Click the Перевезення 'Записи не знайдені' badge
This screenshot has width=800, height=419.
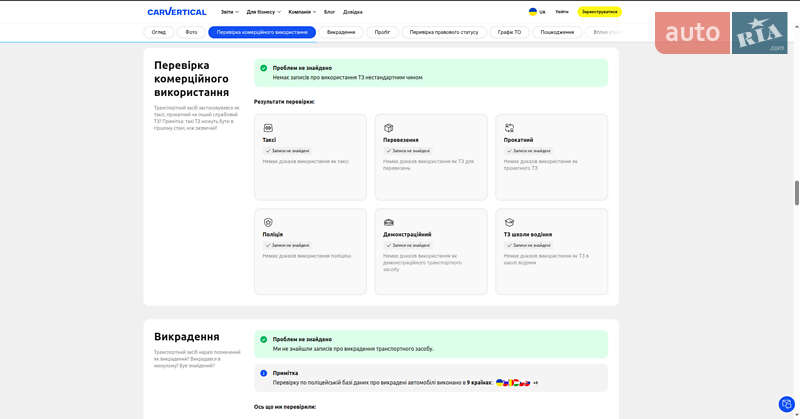click(x=408, y=151)
